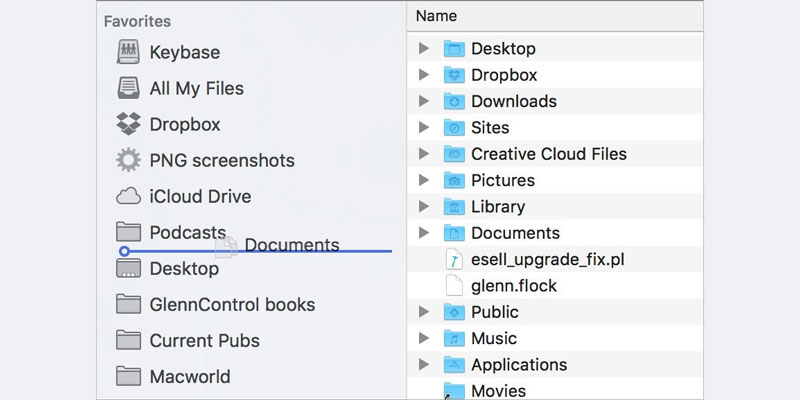This screenshot has width=800, height=400.
Task: Click the Keybase icon in sidebar
Action: click(128, 52)
